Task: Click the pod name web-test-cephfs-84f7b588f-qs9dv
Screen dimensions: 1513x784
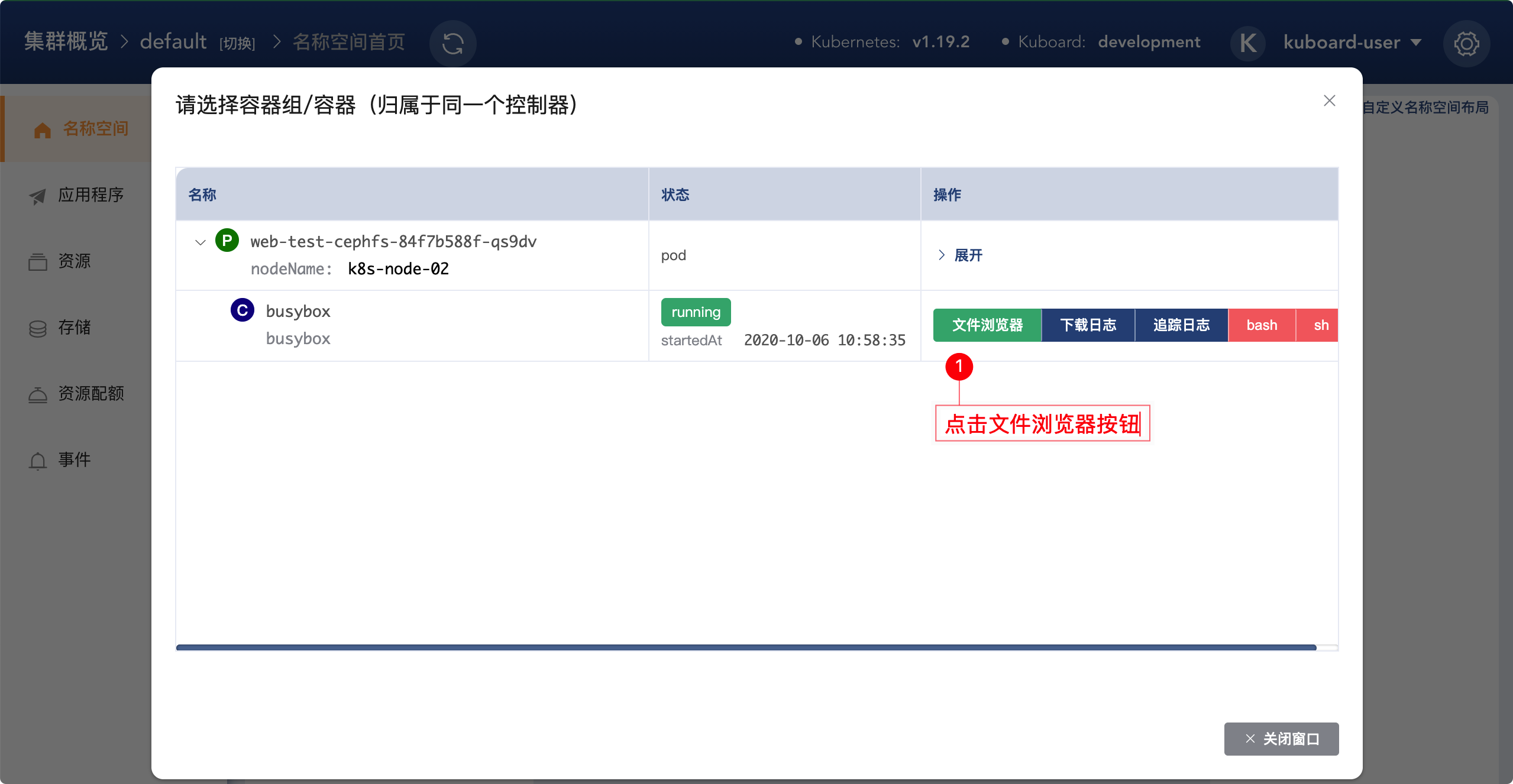Action: click(393, 242)
